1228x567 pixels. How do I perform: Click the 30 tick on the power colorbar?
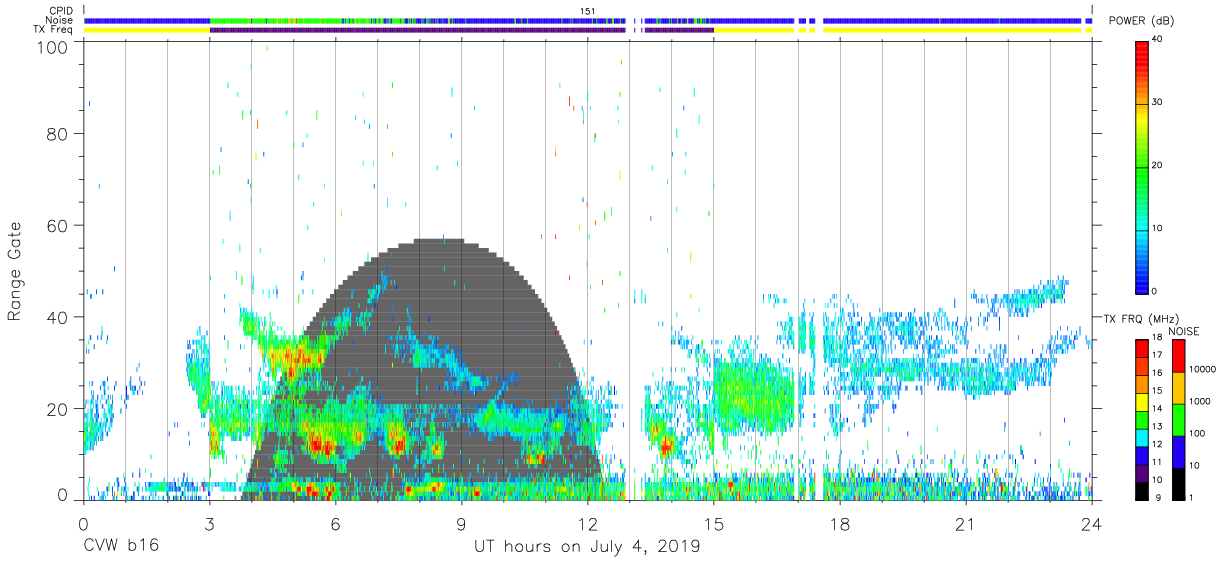coord(1156,102)
